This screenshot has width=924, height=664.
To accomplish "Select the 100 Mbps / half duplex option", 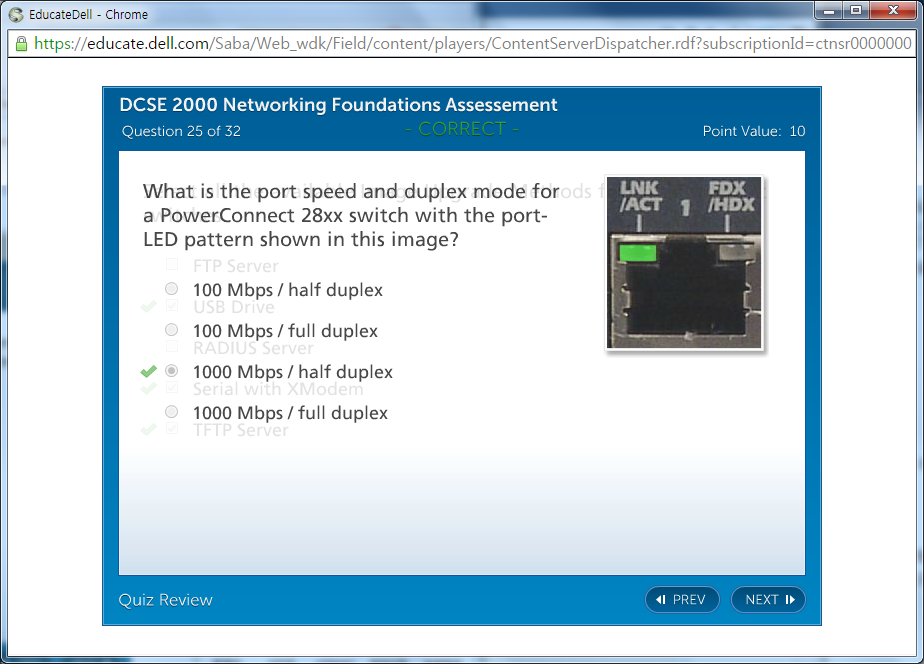I will click(x=172, y=289).
